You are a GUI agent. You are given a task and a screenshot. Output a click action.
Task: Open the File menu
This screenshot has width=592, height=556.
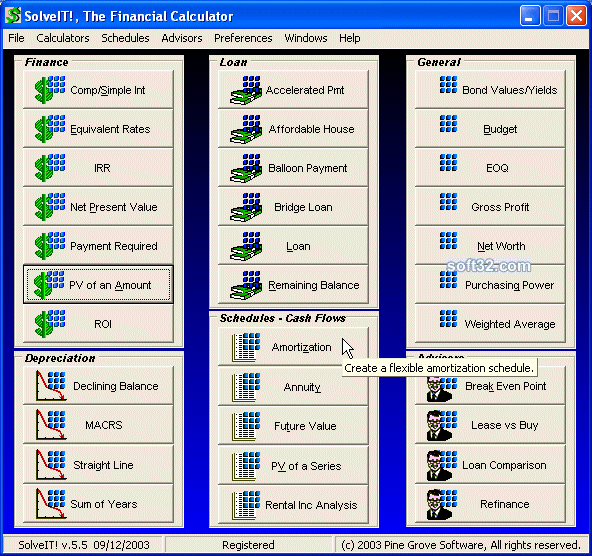(16, 38)
